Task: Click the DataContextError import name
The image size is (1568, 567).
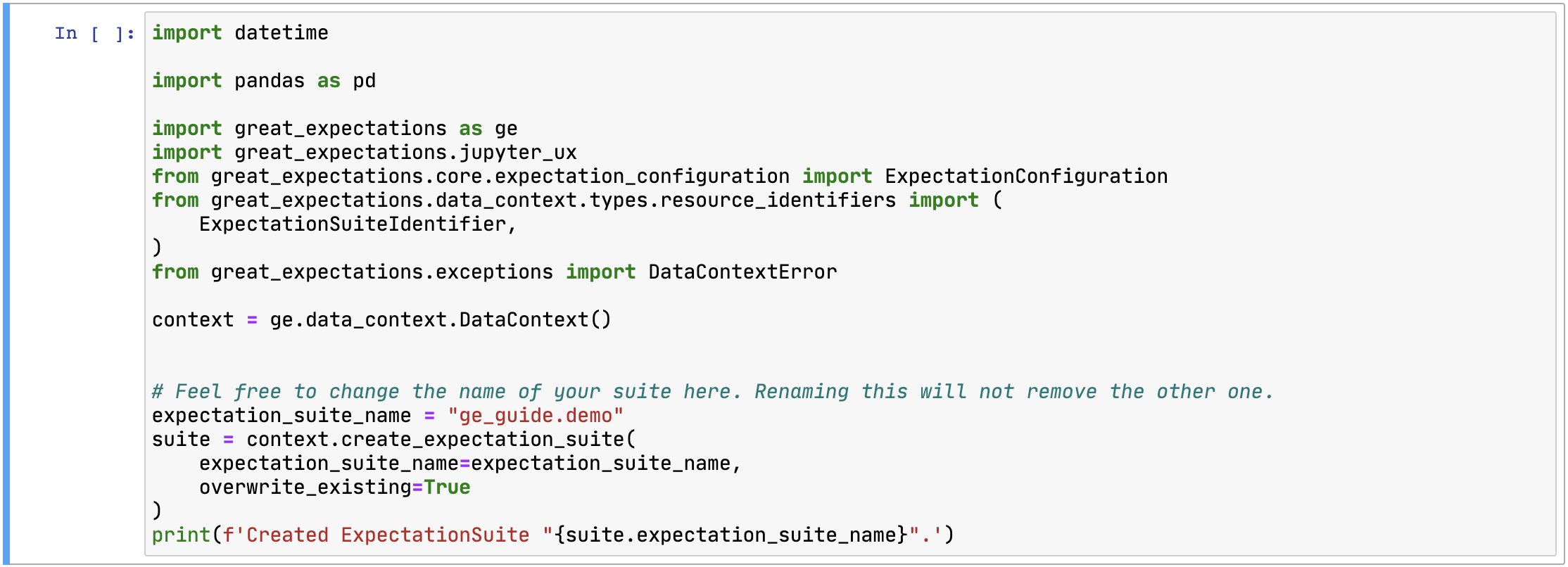Action: point(742,272)
